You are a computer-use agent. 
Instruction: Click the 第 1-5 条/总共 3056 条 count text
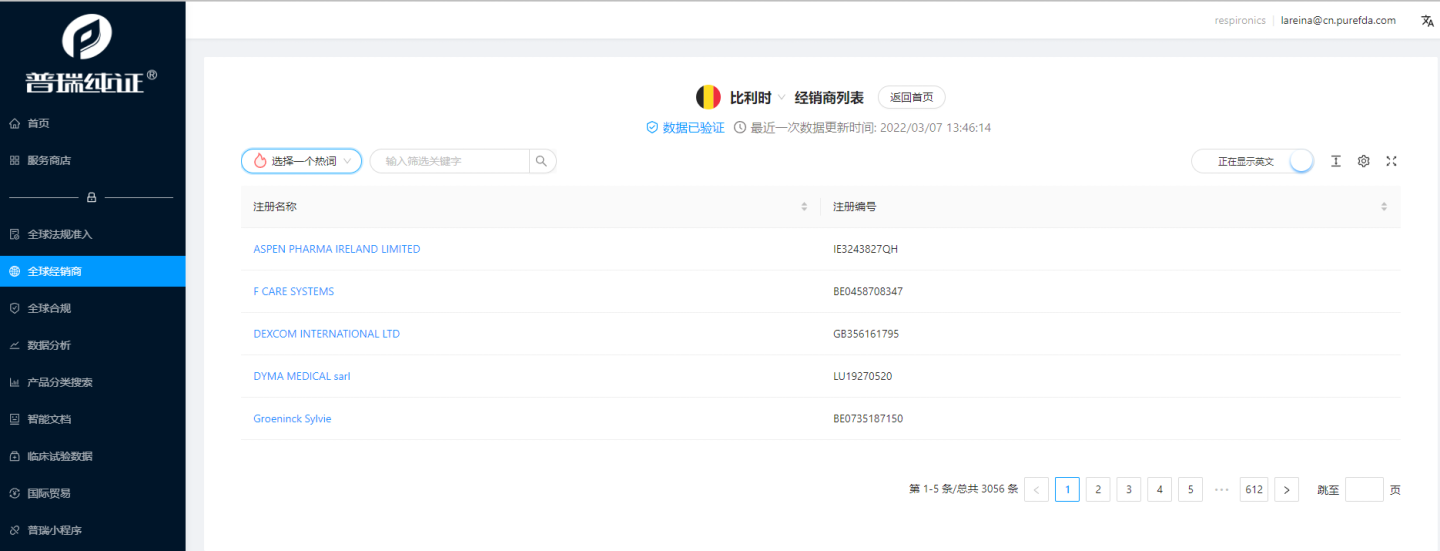coord(963,489)
